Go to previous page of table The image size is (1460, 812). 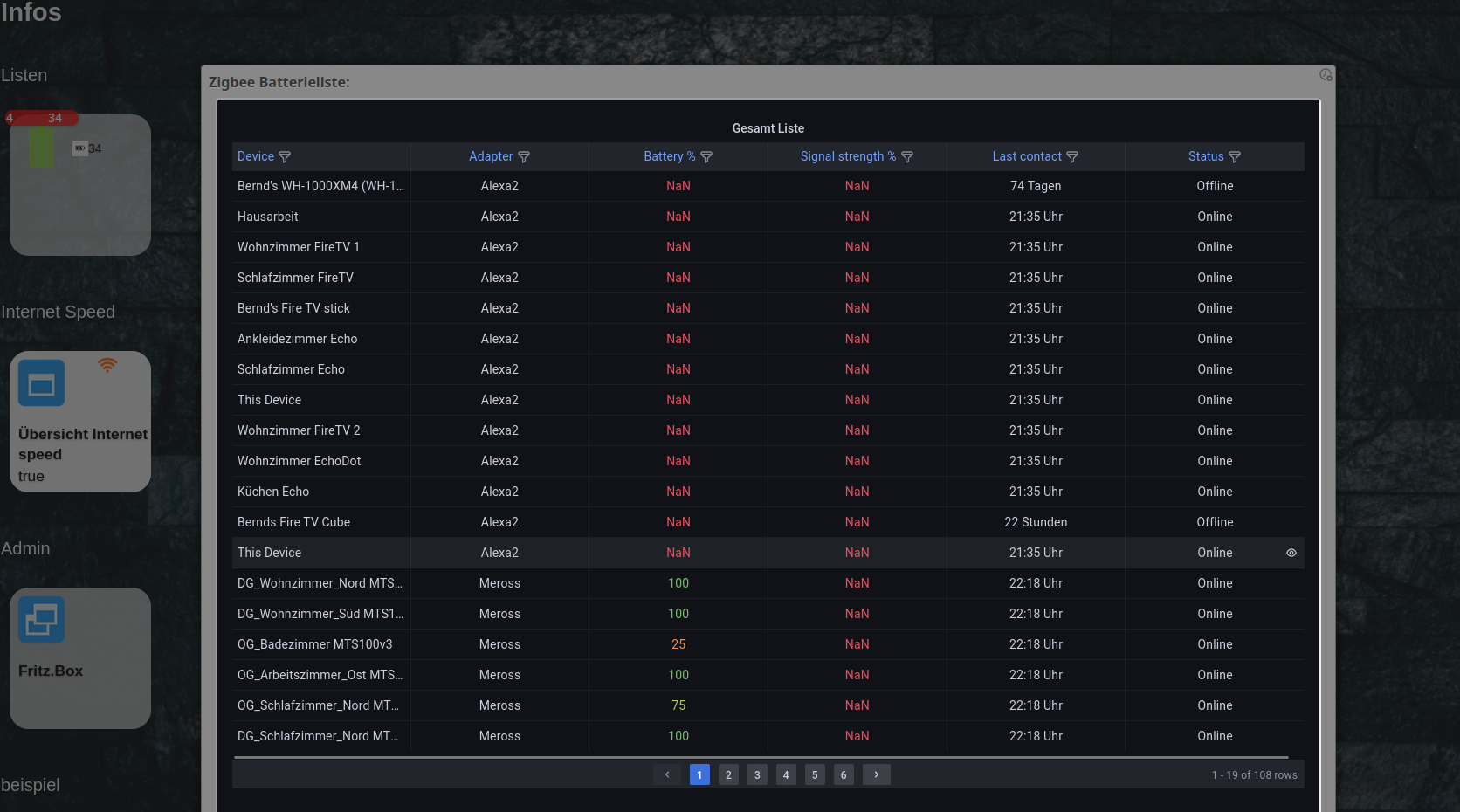click(667, 774)
